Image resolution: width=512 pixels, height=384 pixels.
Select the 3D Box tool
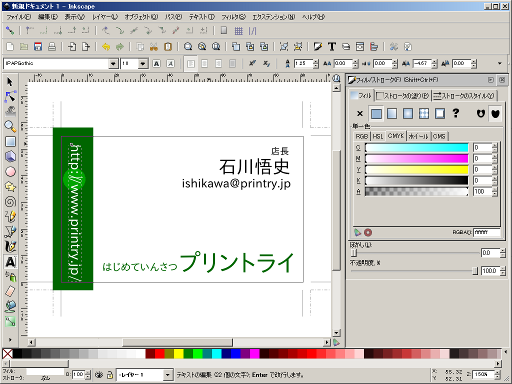[x=10, y=157]
